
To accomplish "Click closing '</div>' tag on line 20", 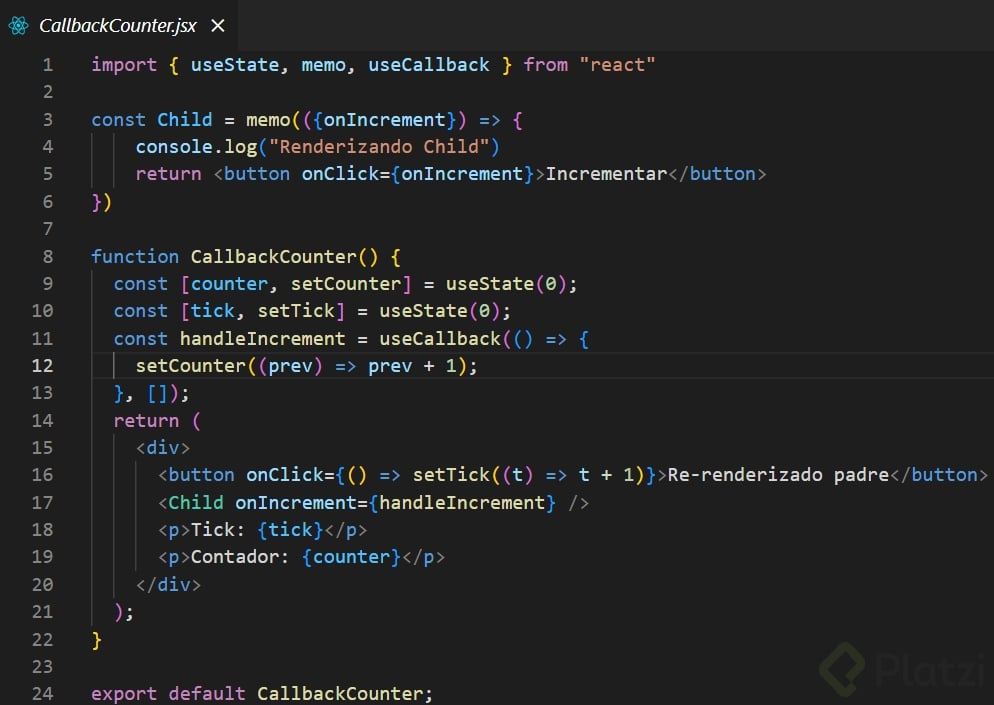I will point(169,585).
